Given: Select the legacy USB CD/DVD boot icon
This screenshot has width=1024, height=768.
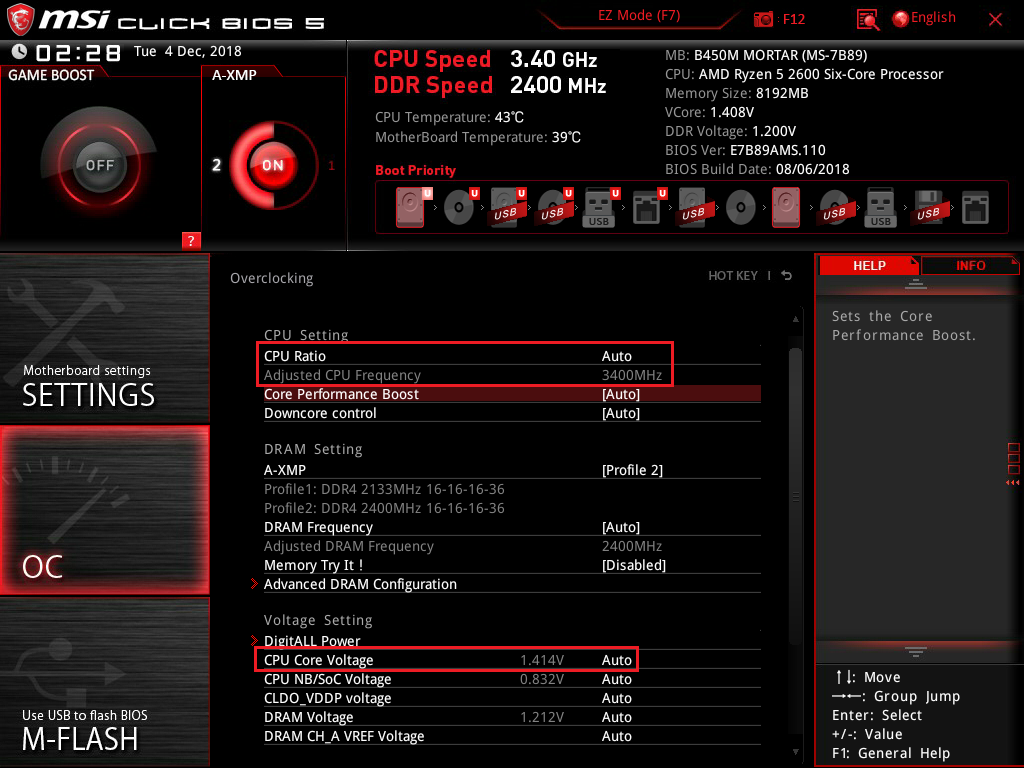Looking at the screenshot, I should [834, 208].
